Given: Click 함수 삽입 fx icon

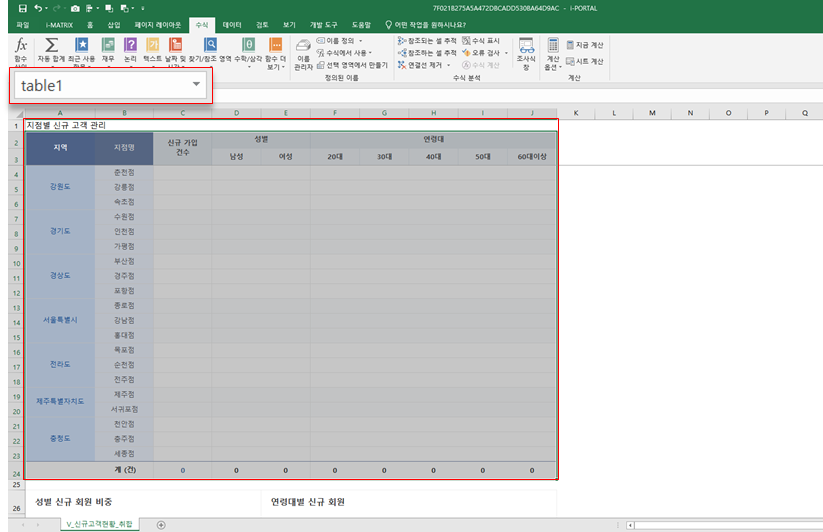Looking at the screenshot, I should click(x=20, y=45).
